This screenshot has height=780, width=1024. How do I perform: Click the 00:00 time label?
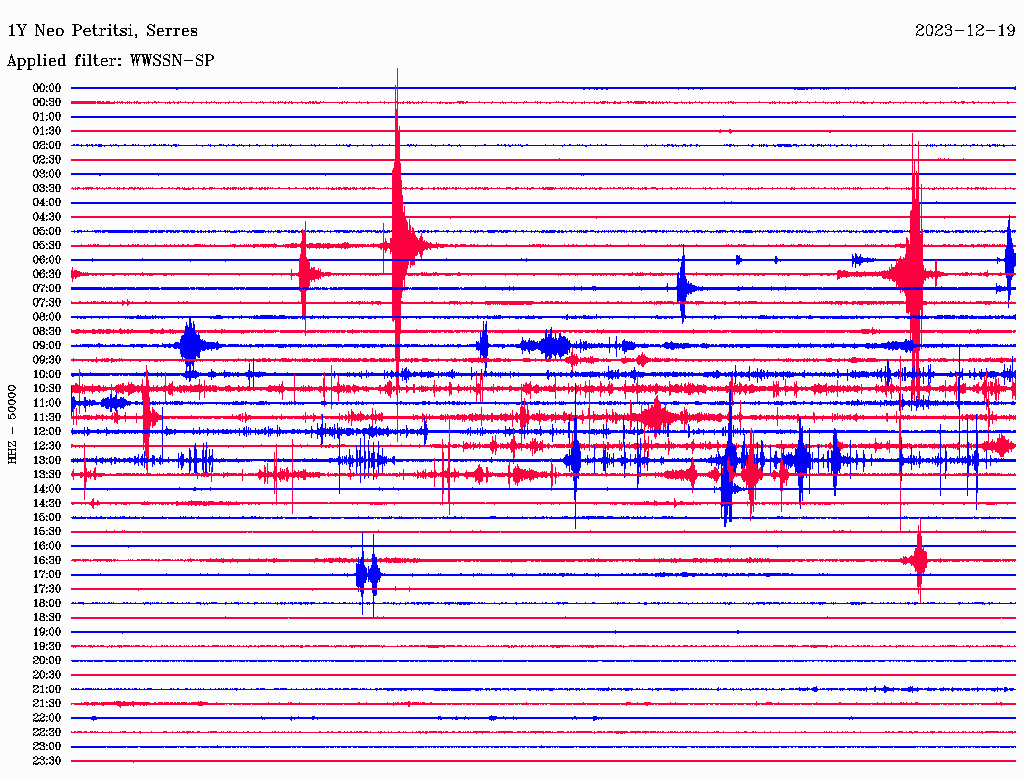click(x=47, y=88)
